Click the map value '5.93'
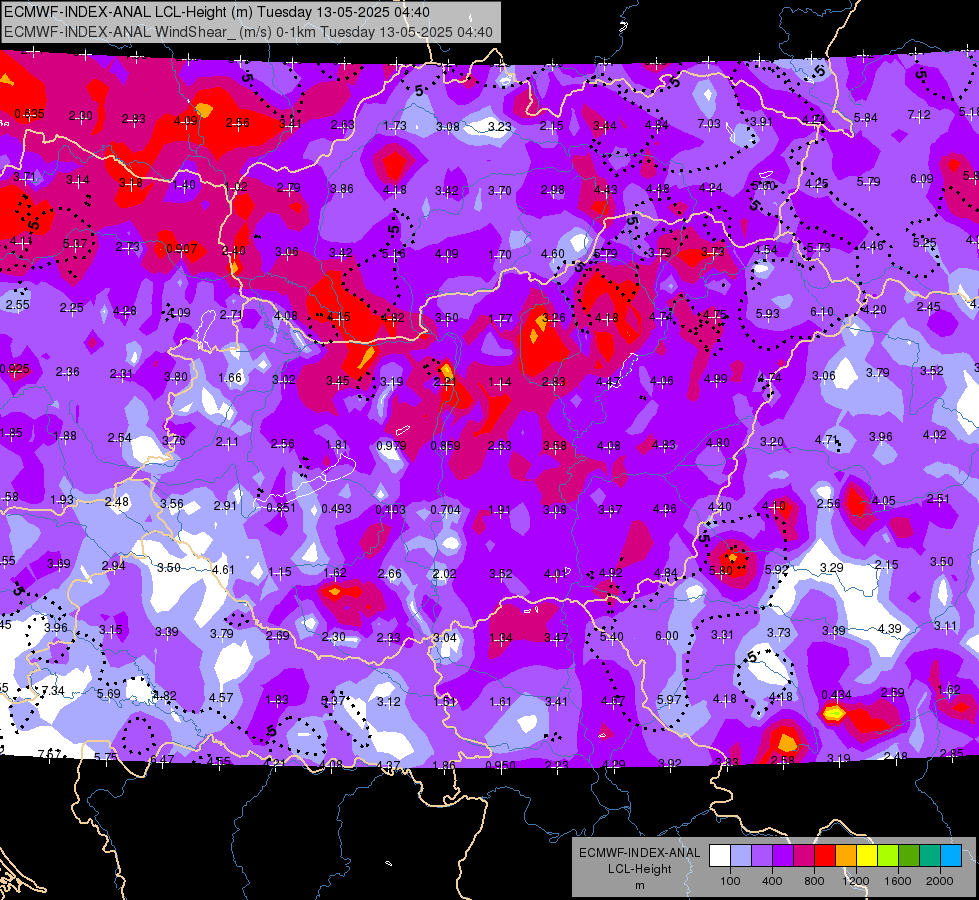The width and height of the screenshot is (979, 900). (x=767, y=313)
